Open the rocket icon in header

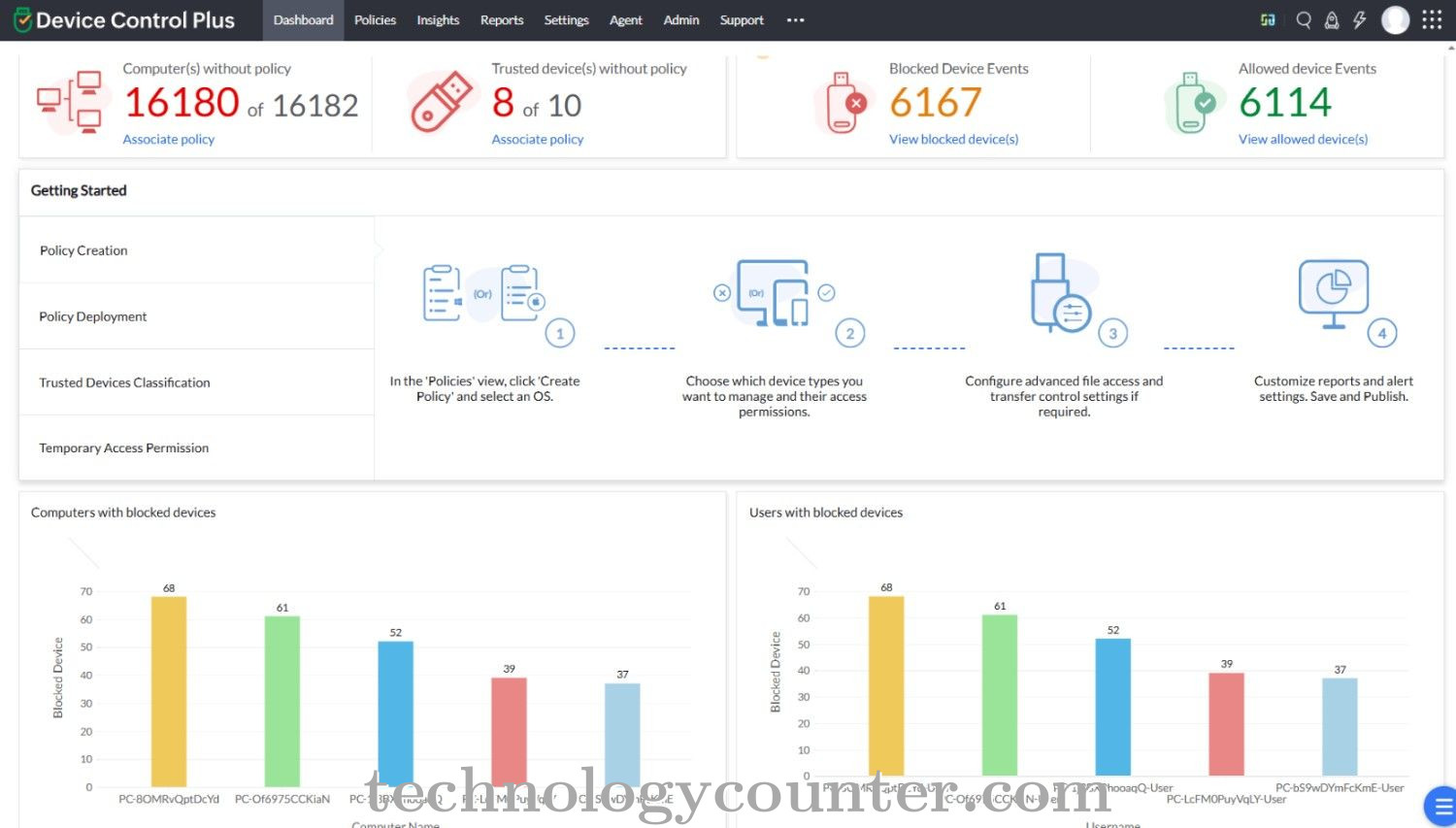1332,19
